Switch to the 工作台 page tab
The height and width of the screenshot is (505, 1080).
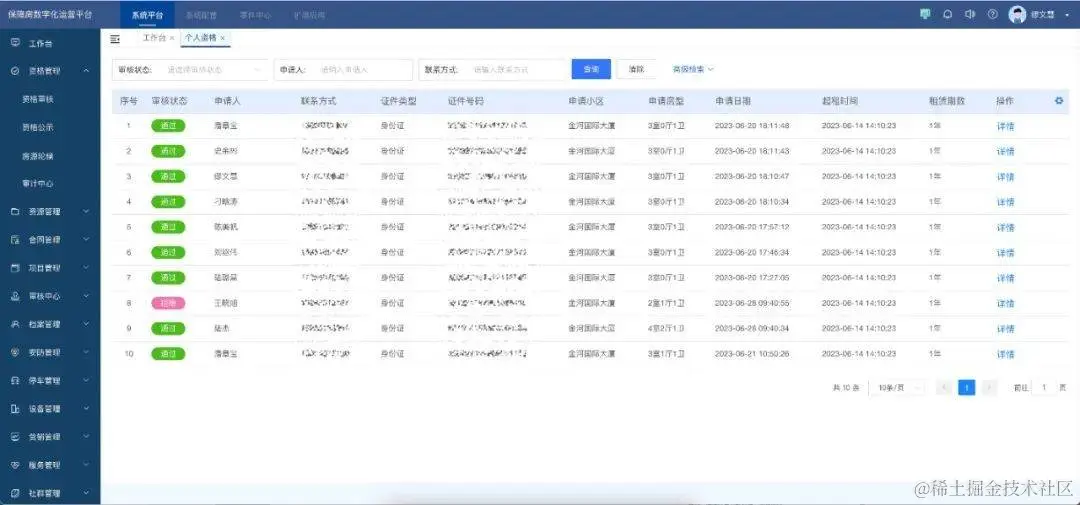pos(154,38)
